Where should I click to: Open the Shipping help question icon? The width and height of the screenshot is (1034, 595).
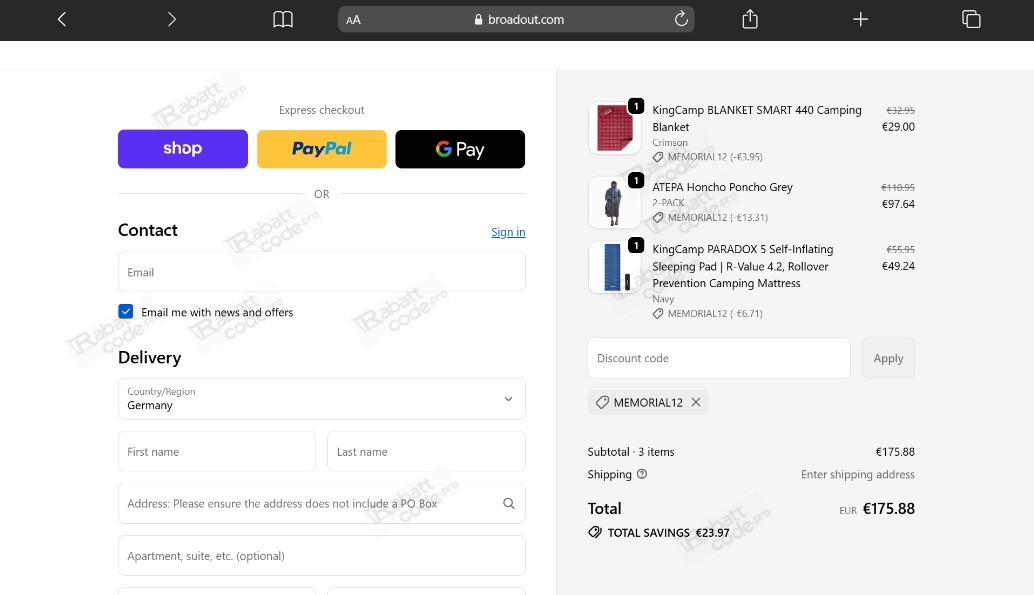coord(642,474)
